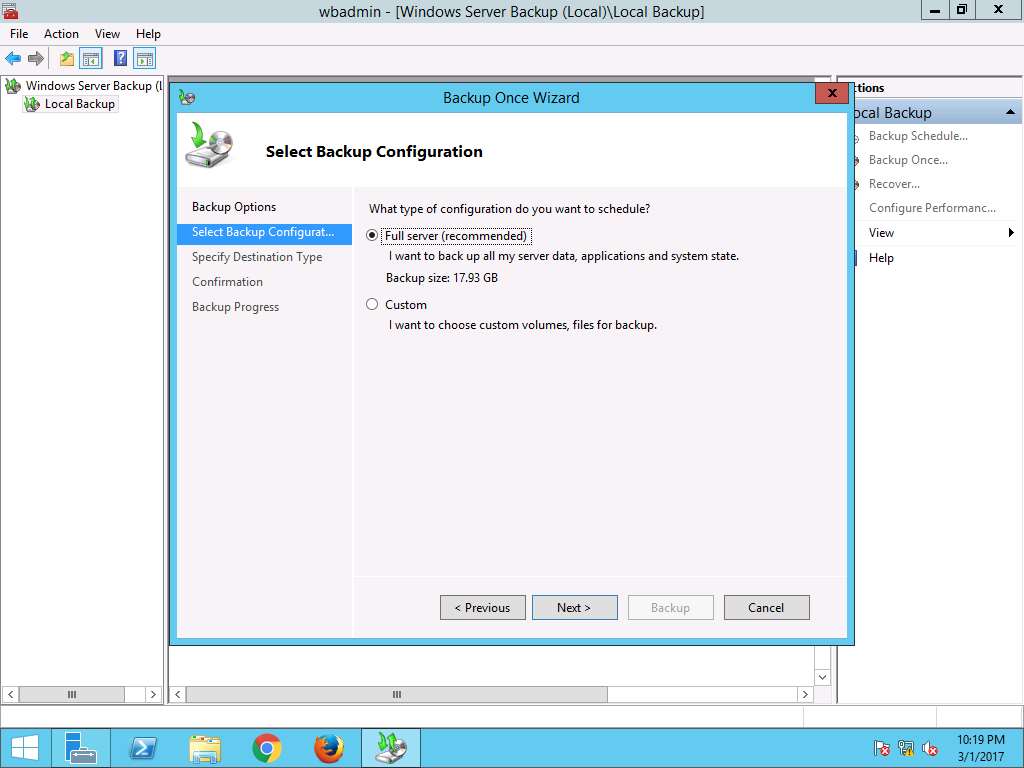This screenshot has width=1024, height=768.
Task: Click Help in the Actions pane
Action: [x=881, y=258]
